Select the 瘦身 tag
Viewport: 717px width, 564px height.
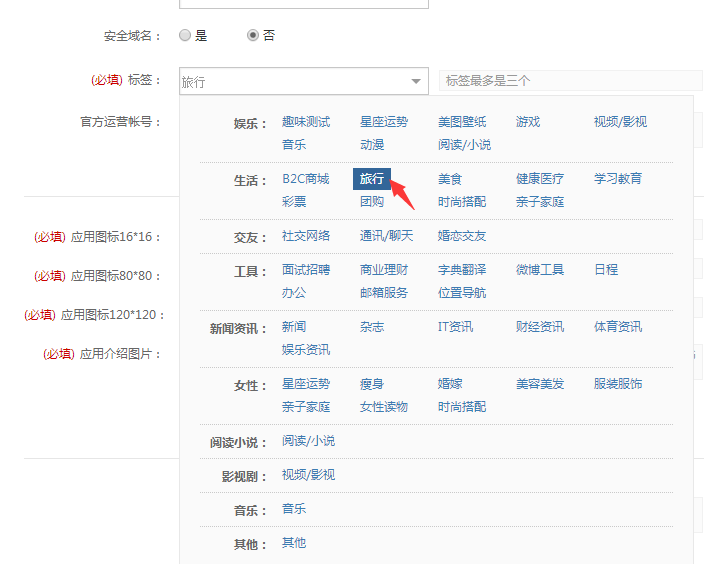tap(372, 384)
